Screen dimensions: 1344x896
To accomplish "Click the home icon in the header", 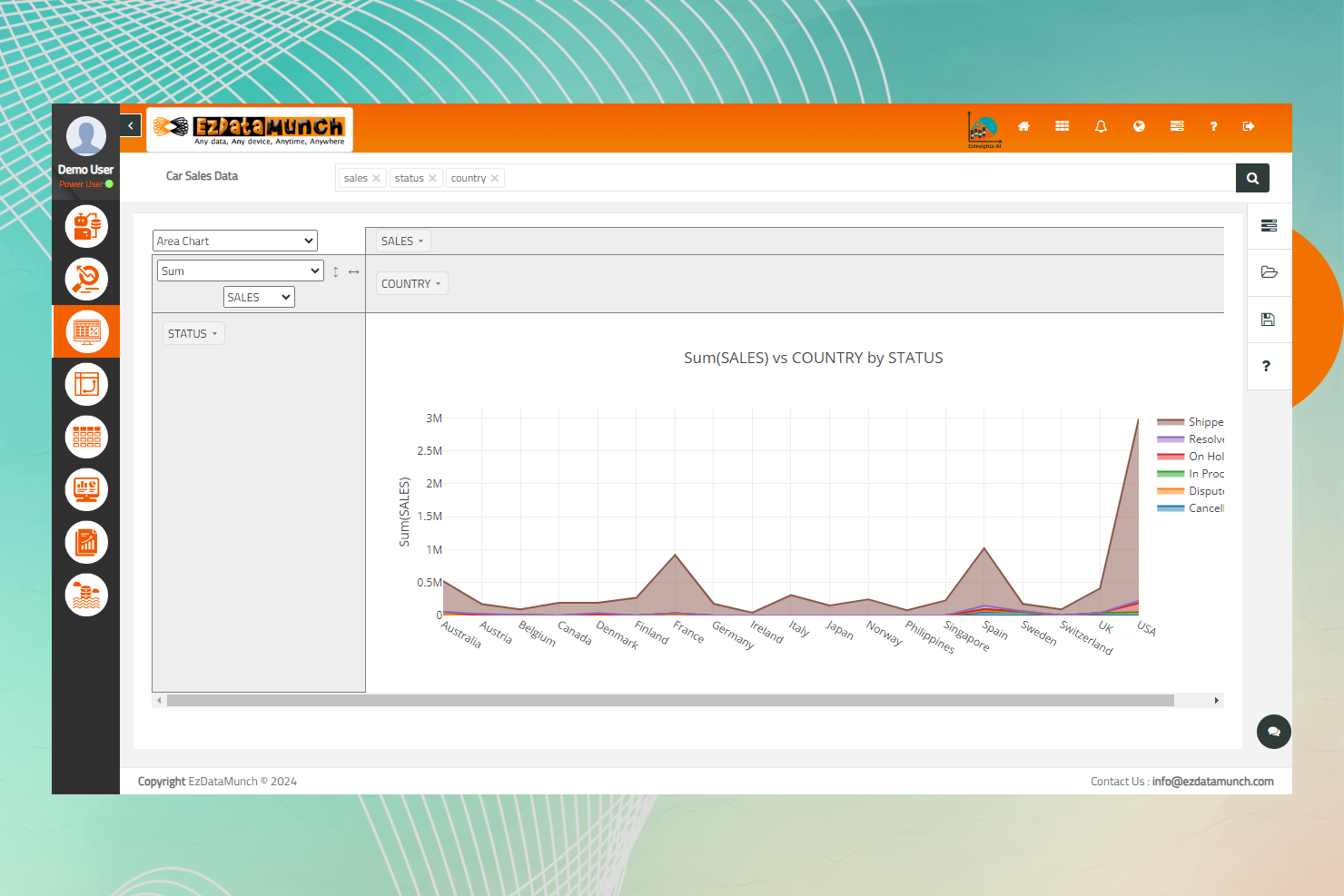I will (x=1023, y=126).
